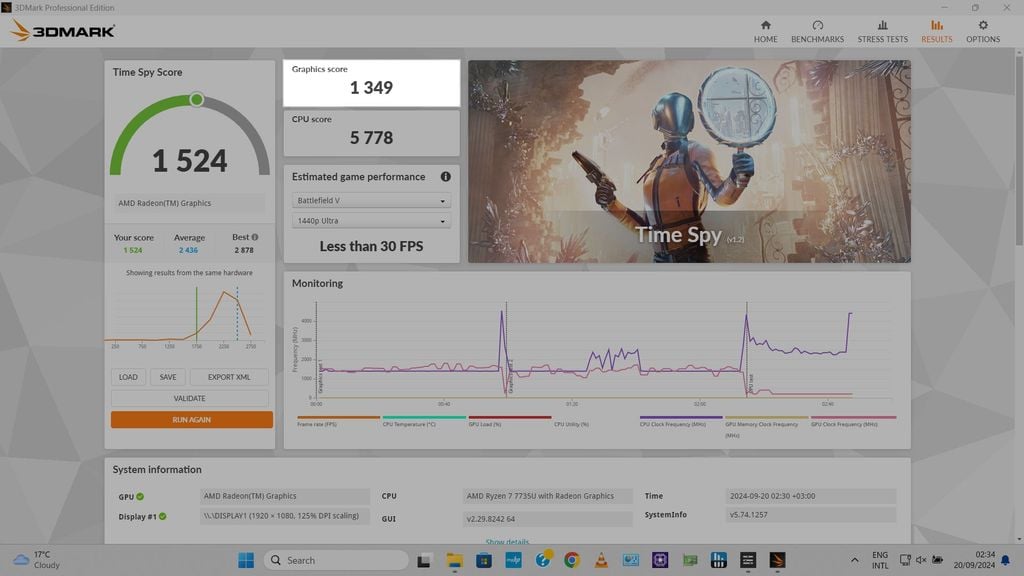Show estimated game performance info icon
This screenshot has width=1024, height=576.
pyautogui.click(x=445, y=176)
